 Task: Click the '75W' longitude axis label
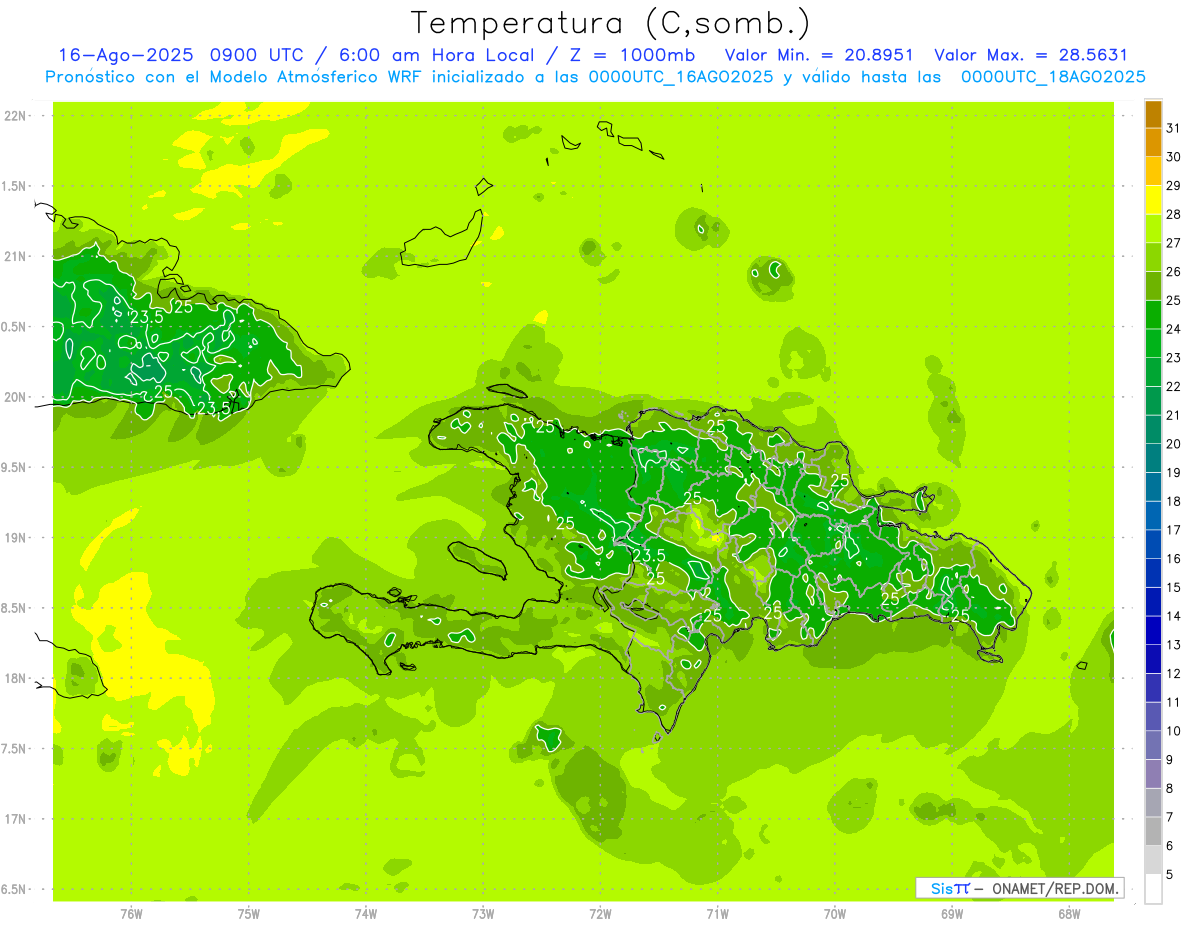248,914
